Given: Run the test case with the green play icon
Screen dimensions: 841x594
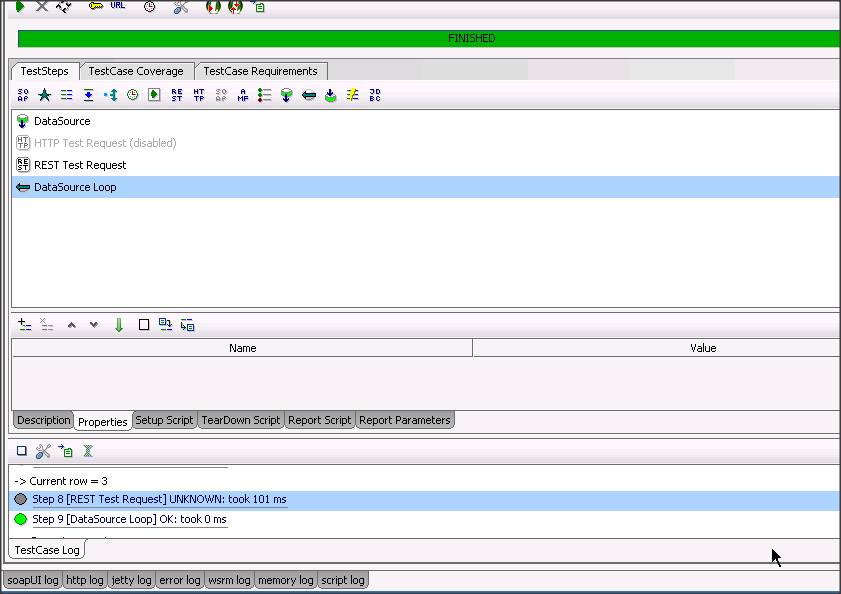Looking at the screenshot, I should point(20,6).
